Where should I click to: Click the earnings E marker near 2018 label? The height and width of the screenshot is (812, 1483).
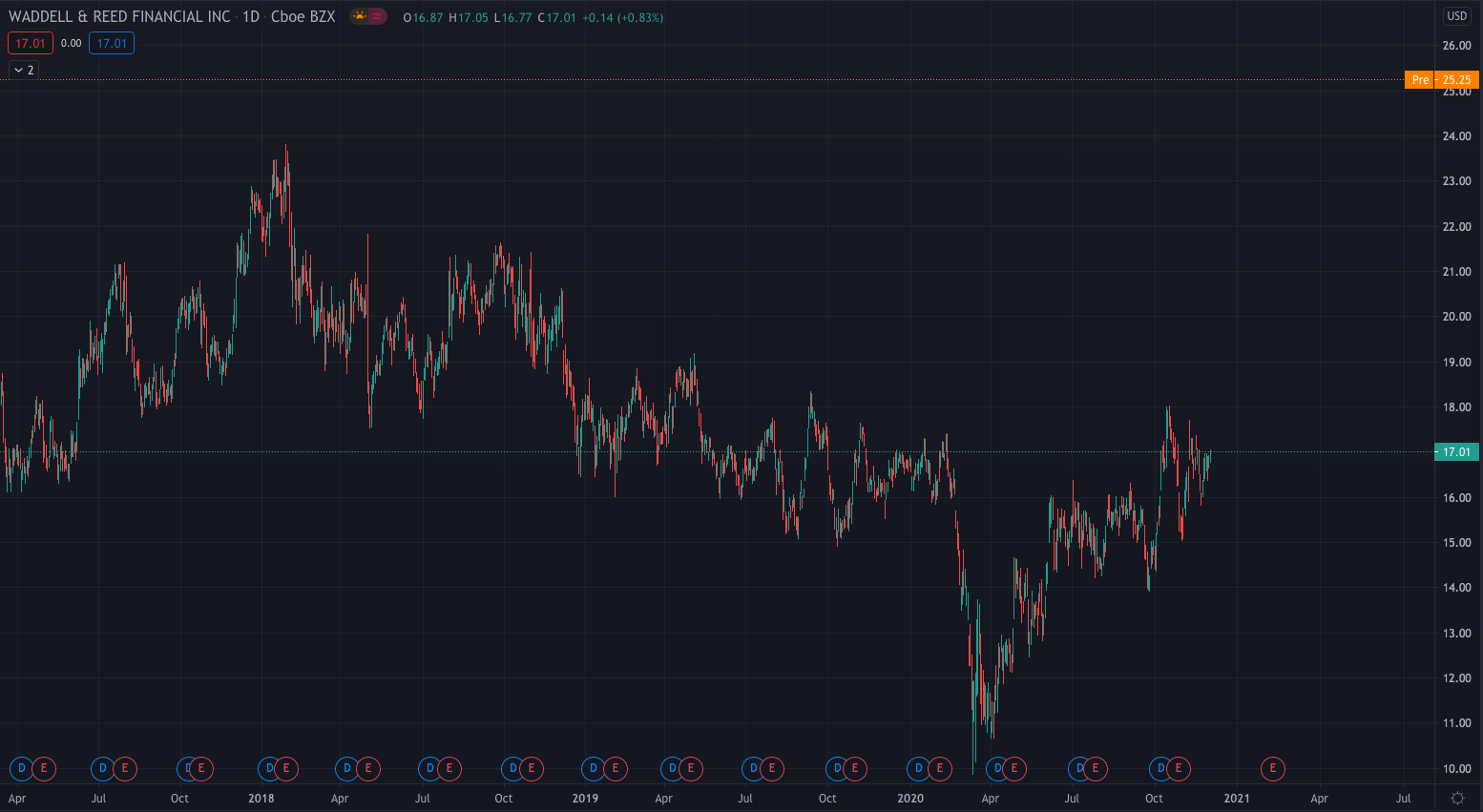286,768
